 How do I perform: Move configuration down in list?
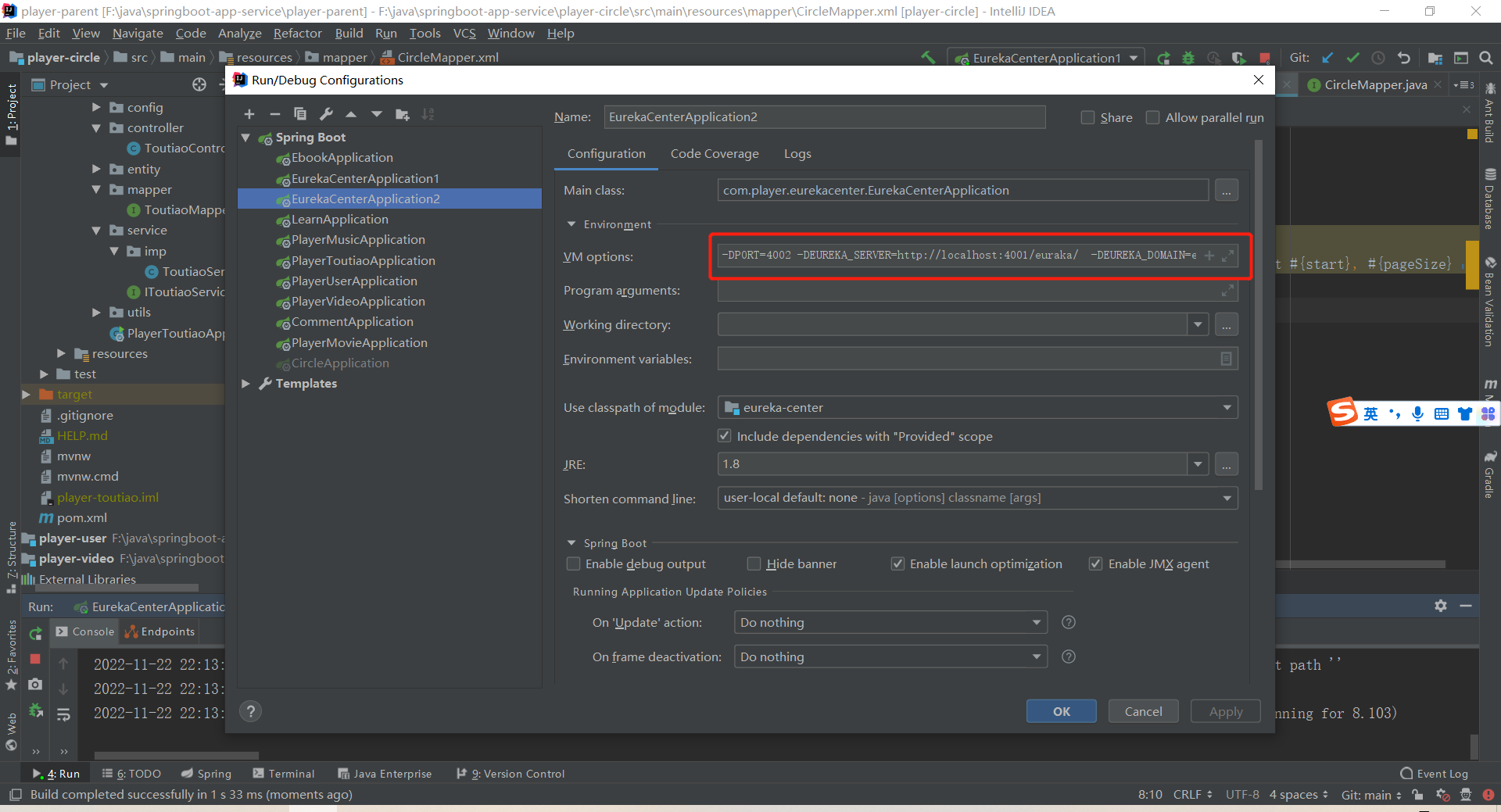377,114
